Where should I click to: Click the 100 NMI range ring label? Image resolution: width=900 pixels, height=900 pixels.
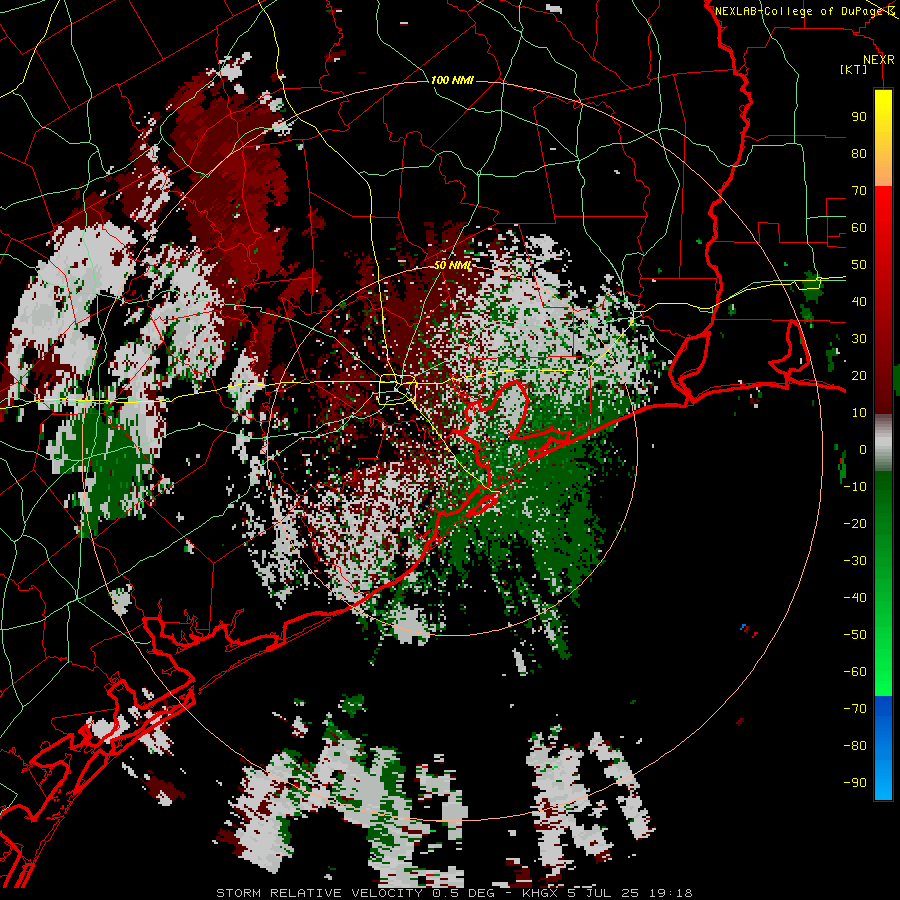tap(452, 80)
